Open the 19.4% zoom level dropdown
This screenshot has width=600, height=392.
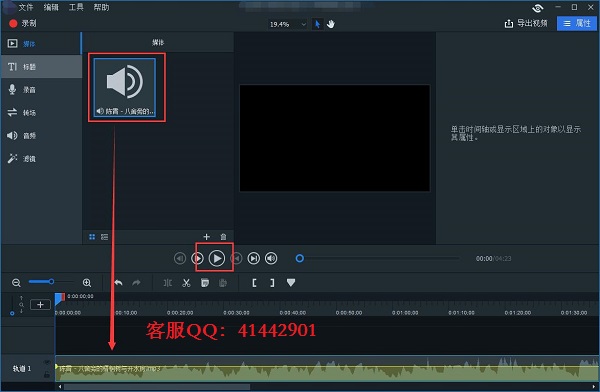(x=288, y=24)
